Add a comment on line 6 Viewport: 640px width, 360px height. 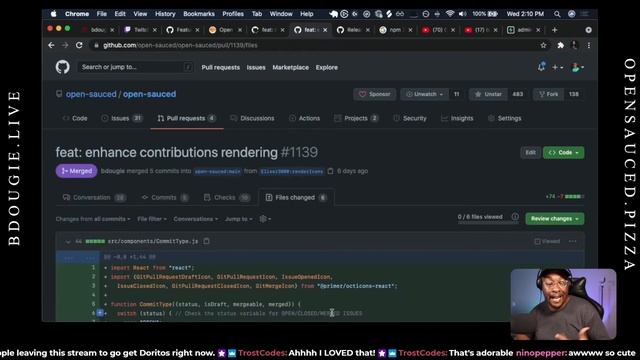coord(100,313)
